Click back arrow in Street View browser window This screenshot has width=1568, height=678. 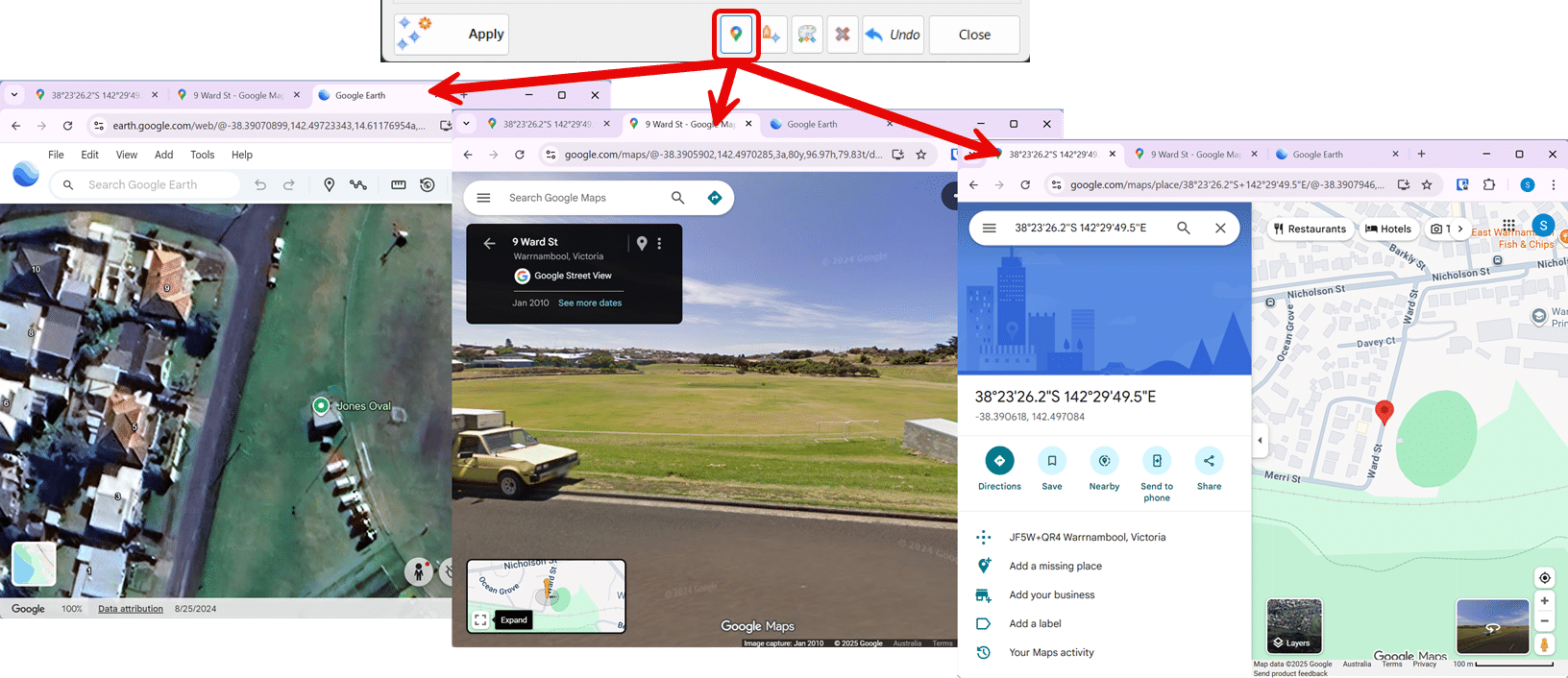pyautogui.click(x=468, y=155)
